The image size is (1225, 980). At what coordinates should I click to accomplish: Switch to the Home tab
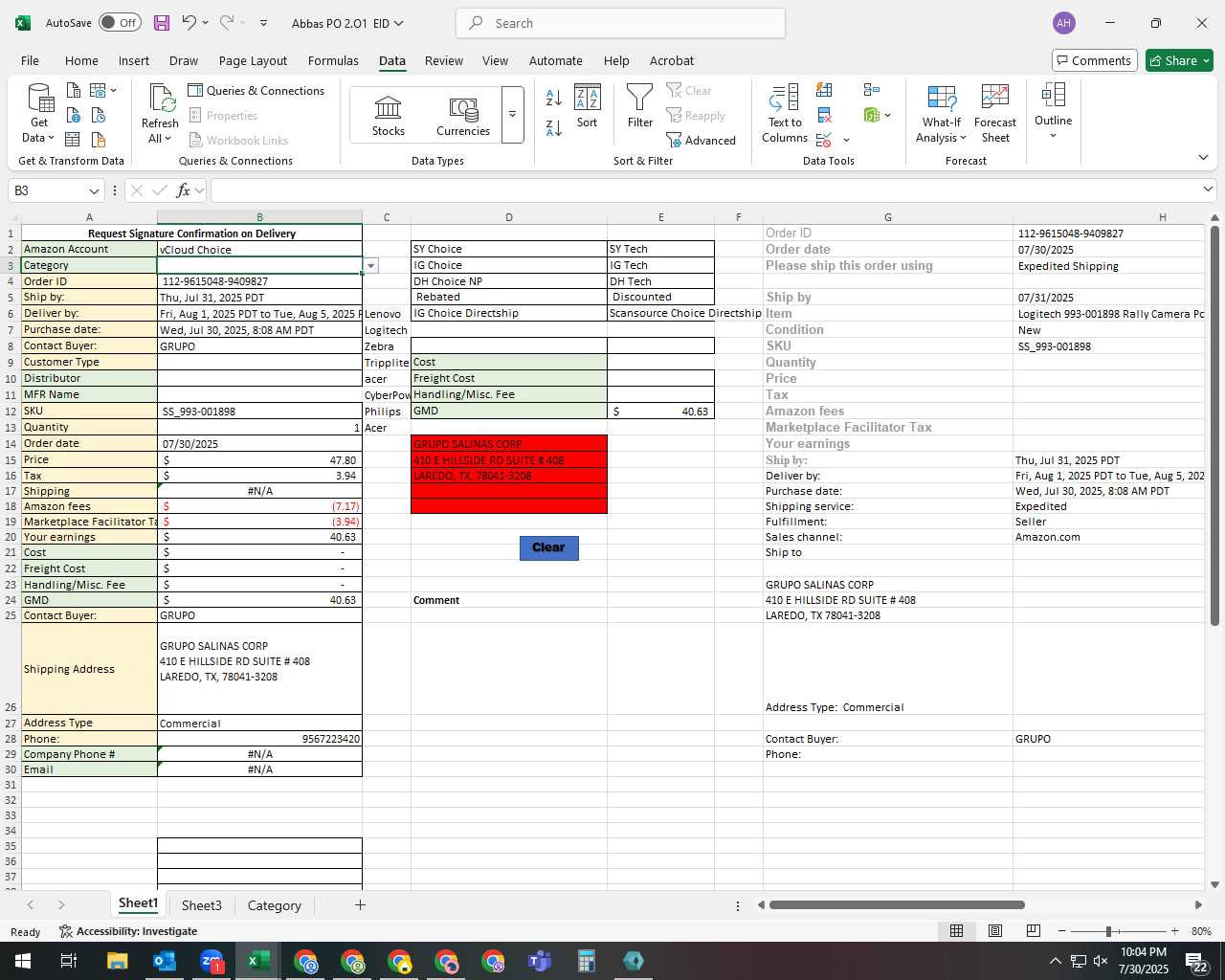(x=81, y=60)
